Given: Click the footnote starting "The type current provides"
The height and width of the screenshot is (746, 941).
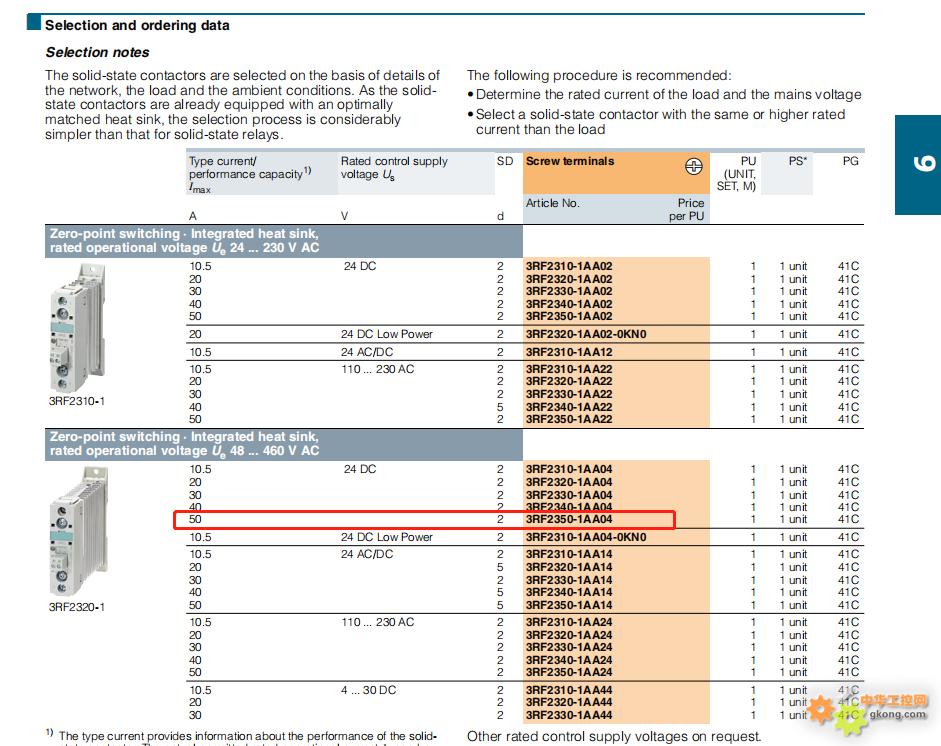Looking at the screenshot, I should click(241, 737).
